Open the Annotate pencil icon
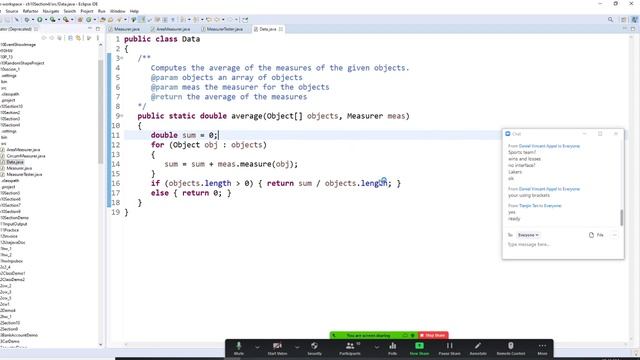The width and height of the screenshot is (640, 360). [x=478, y=346]
